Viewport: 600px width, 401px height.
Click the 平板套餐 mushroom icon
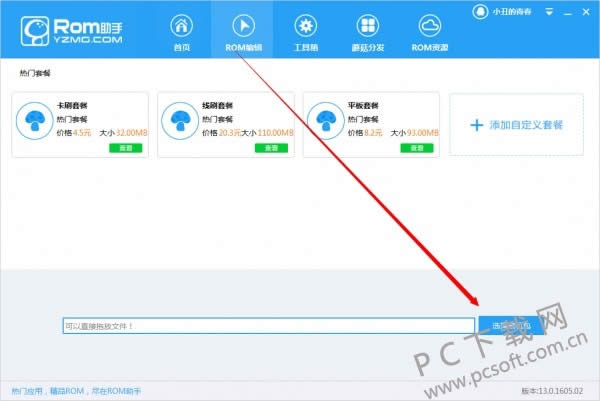tap(326, 121)
